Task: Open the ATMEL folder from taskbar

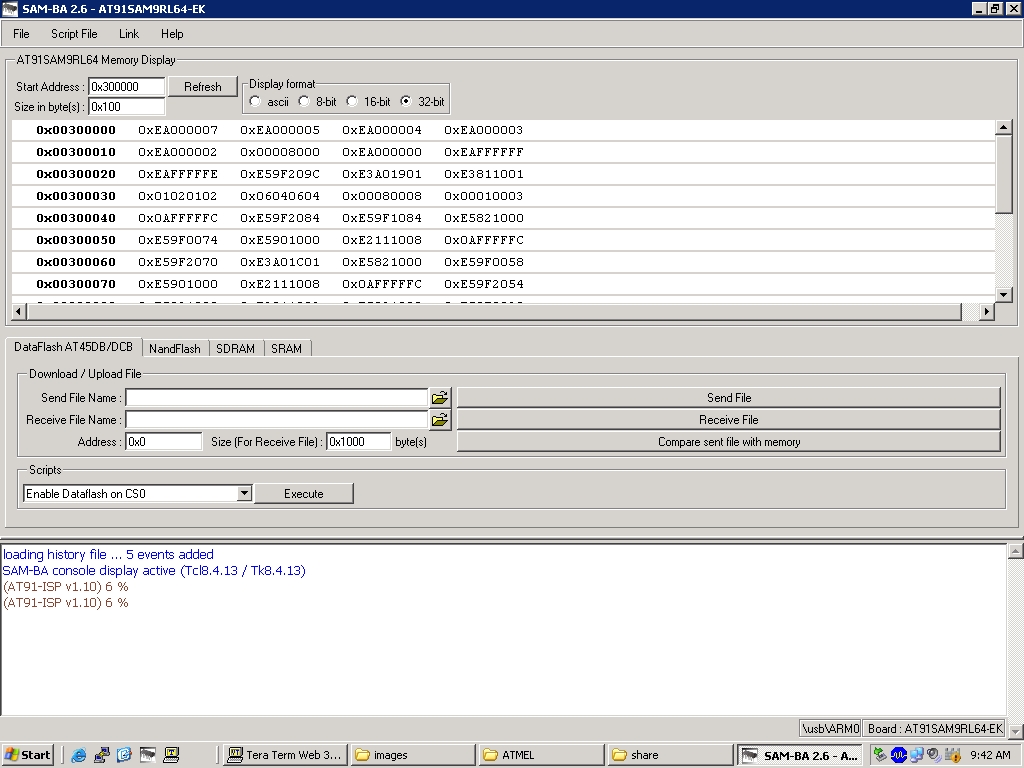Action: tap(542, 755)
